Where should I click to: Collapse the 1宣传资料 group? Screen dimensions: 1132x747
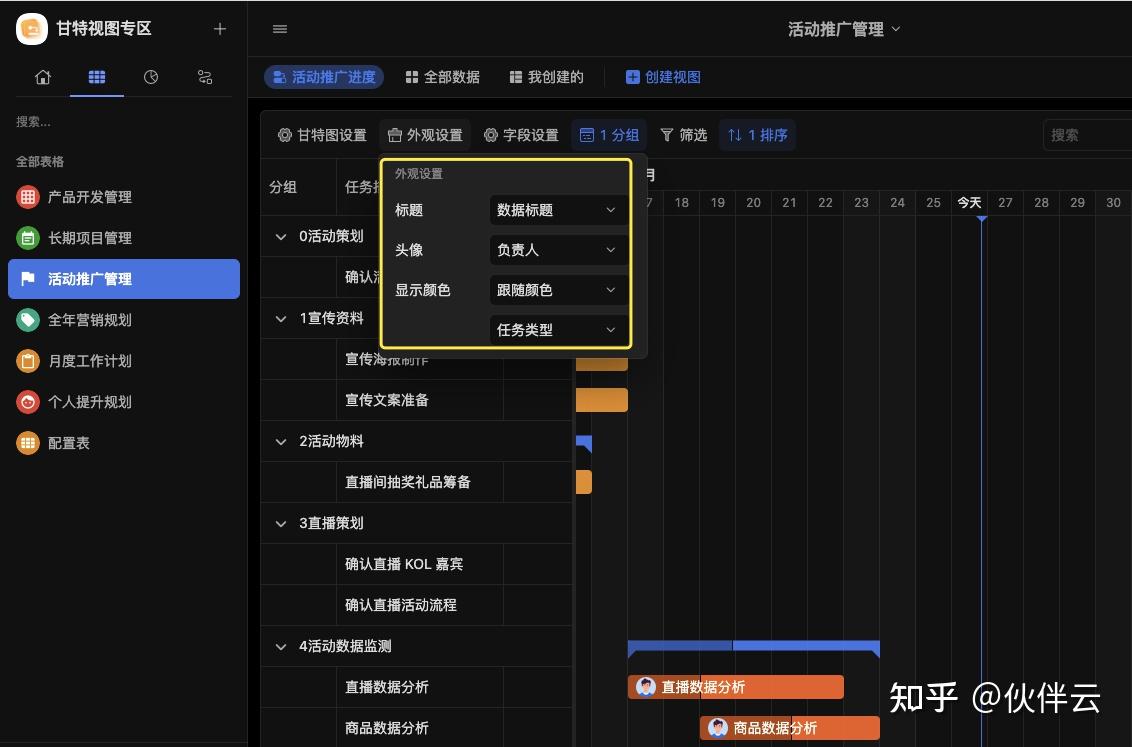[x=281, y=318]
